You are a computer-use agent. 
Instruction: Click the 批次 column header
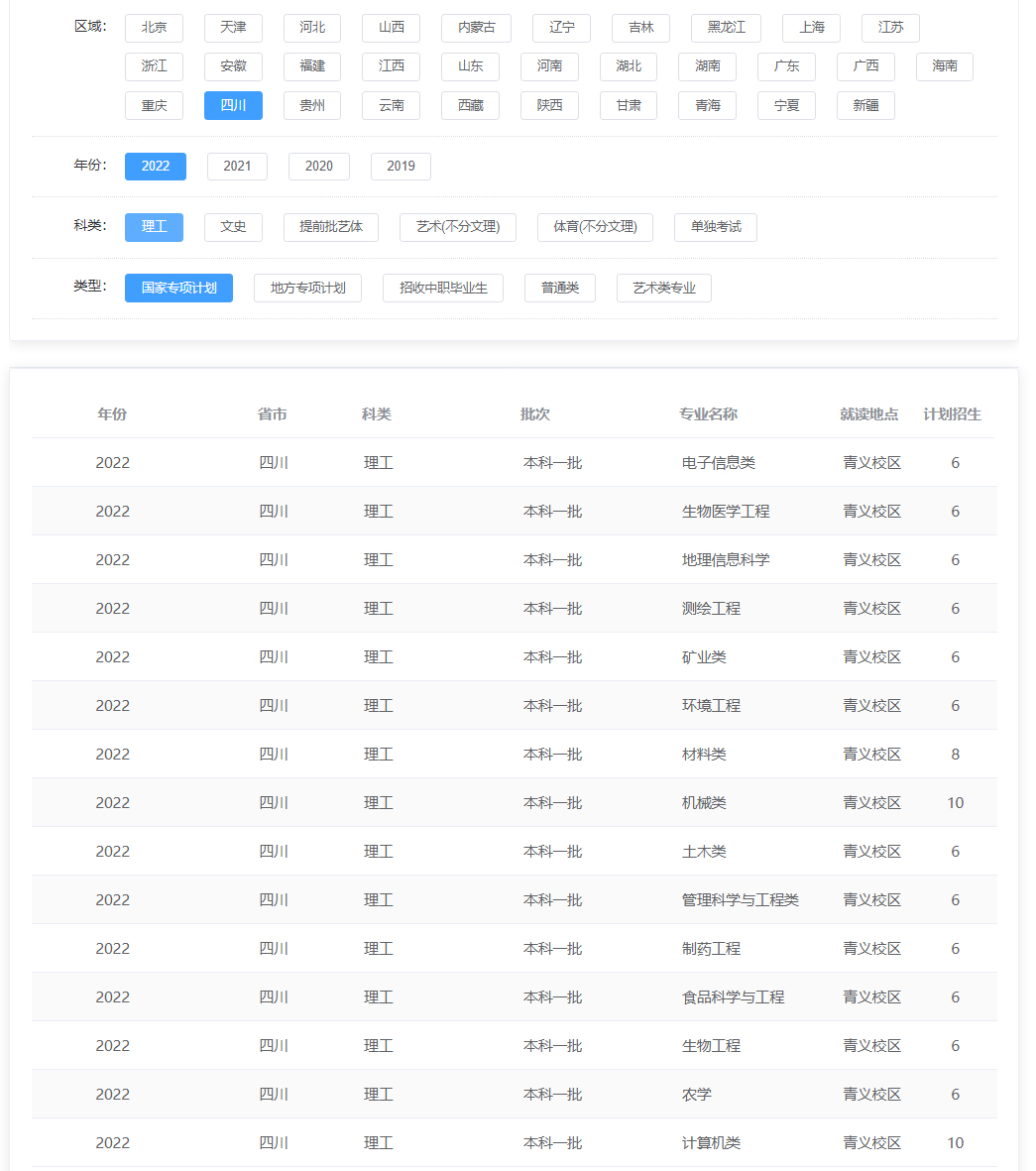tap(534, 414)
